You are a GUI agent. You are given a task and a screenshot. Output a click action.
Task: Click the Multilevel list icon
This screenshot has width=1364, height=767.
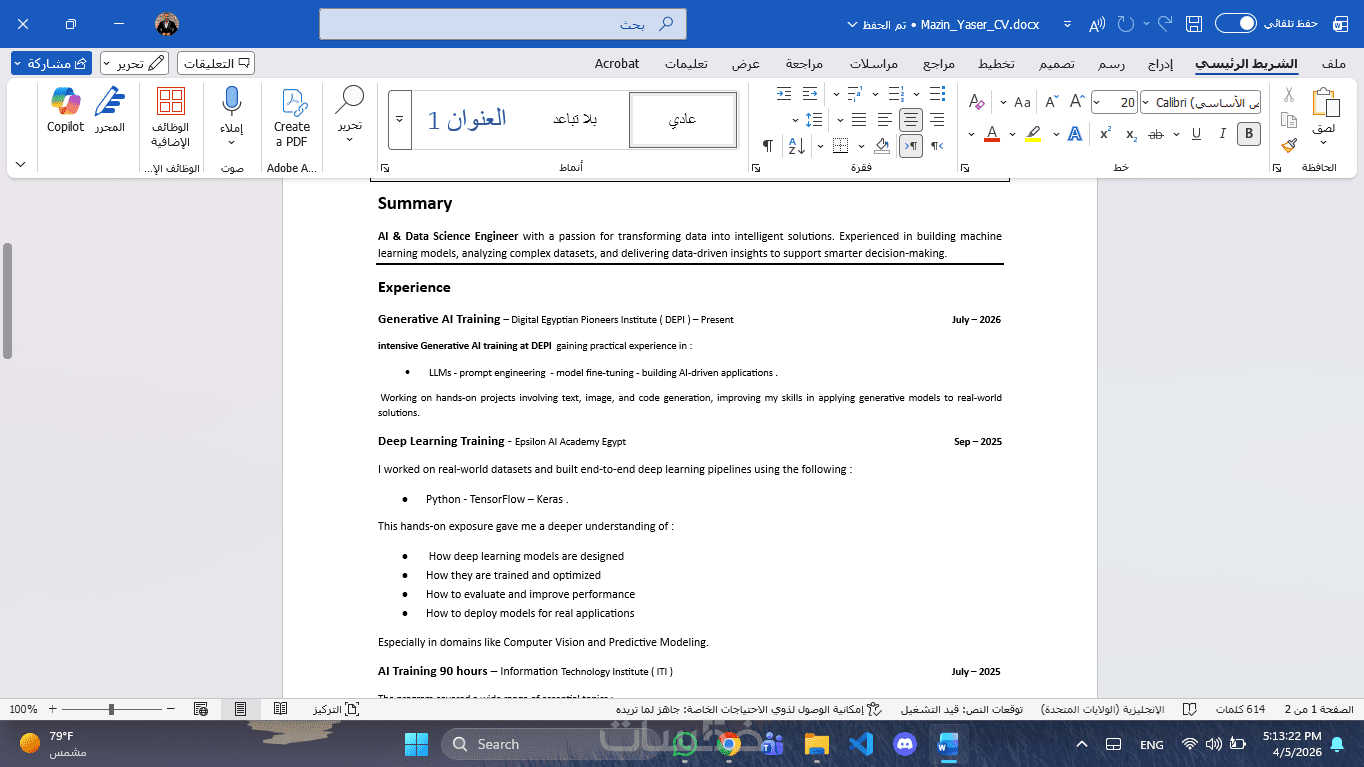pyautogui.click(x=855, y=94)
